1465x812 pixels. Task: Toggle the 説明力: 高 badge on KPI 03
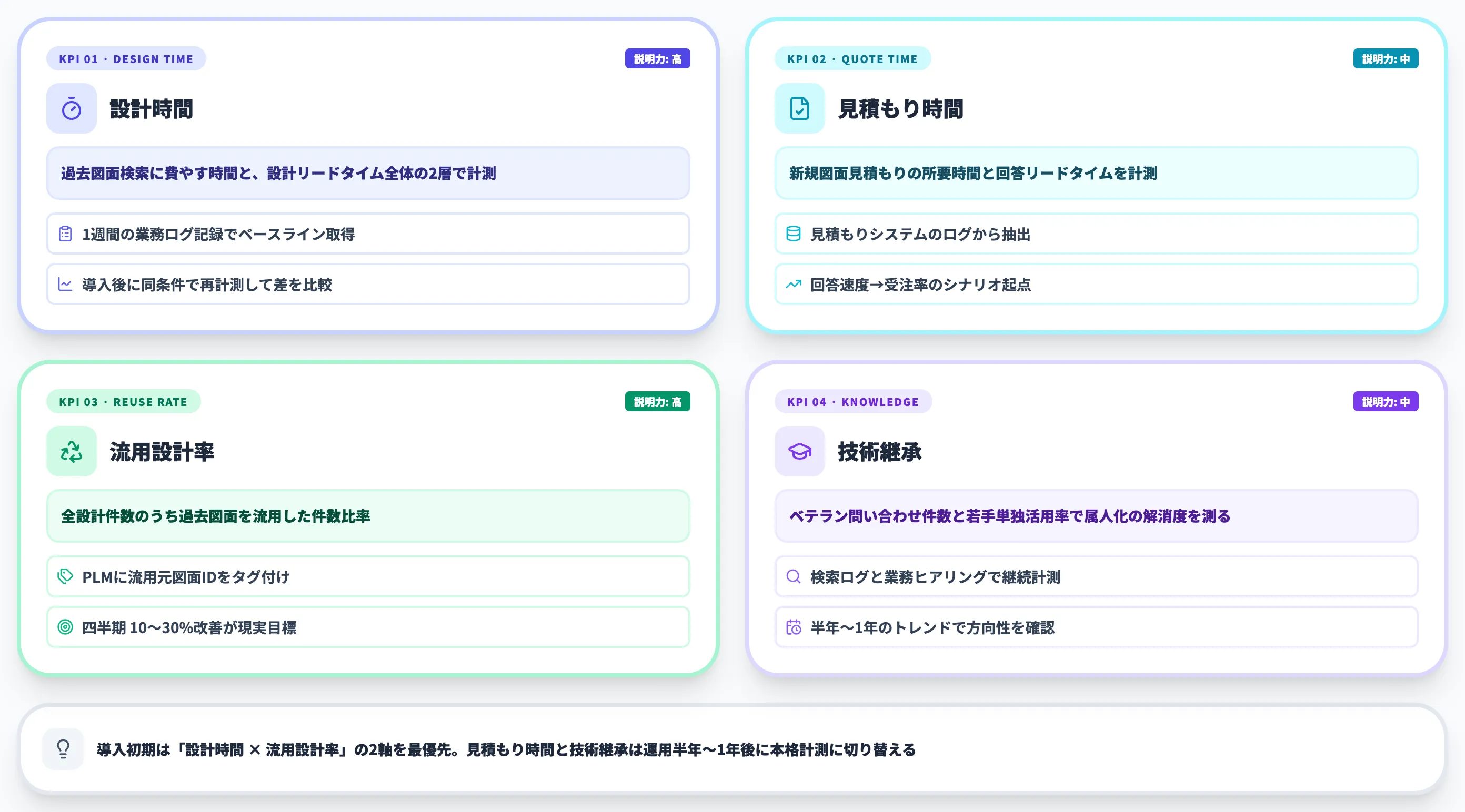[x=657, y=401]
